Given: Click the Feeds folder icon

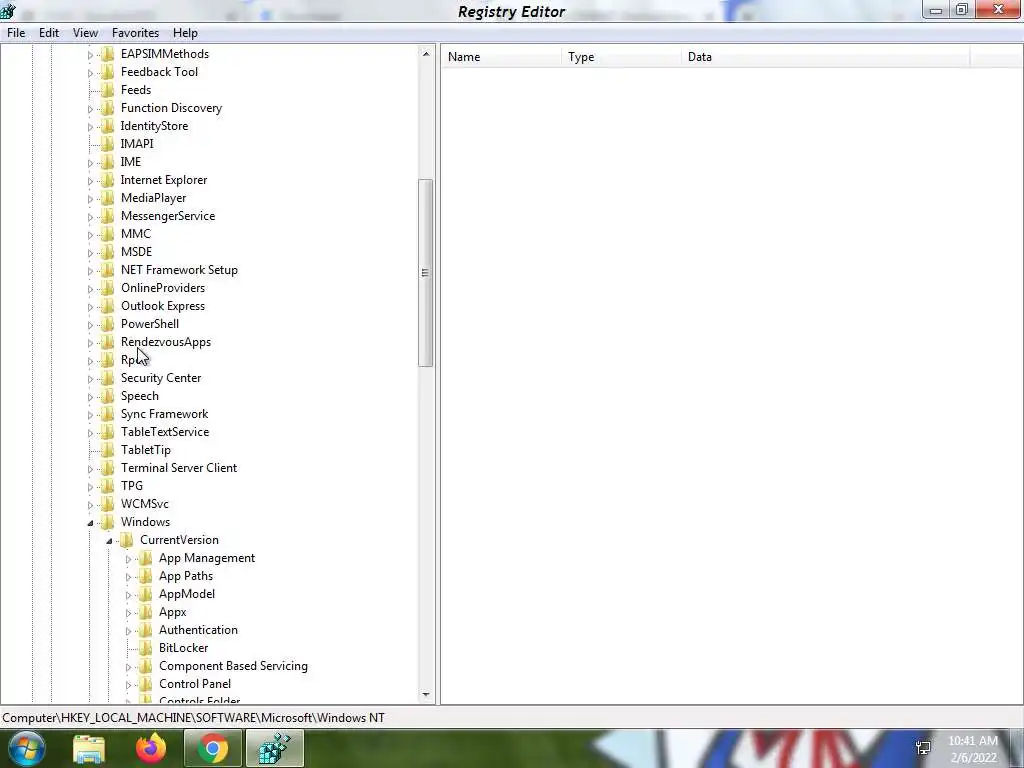Looking at the screenshot, I should (x=108, y=90).
